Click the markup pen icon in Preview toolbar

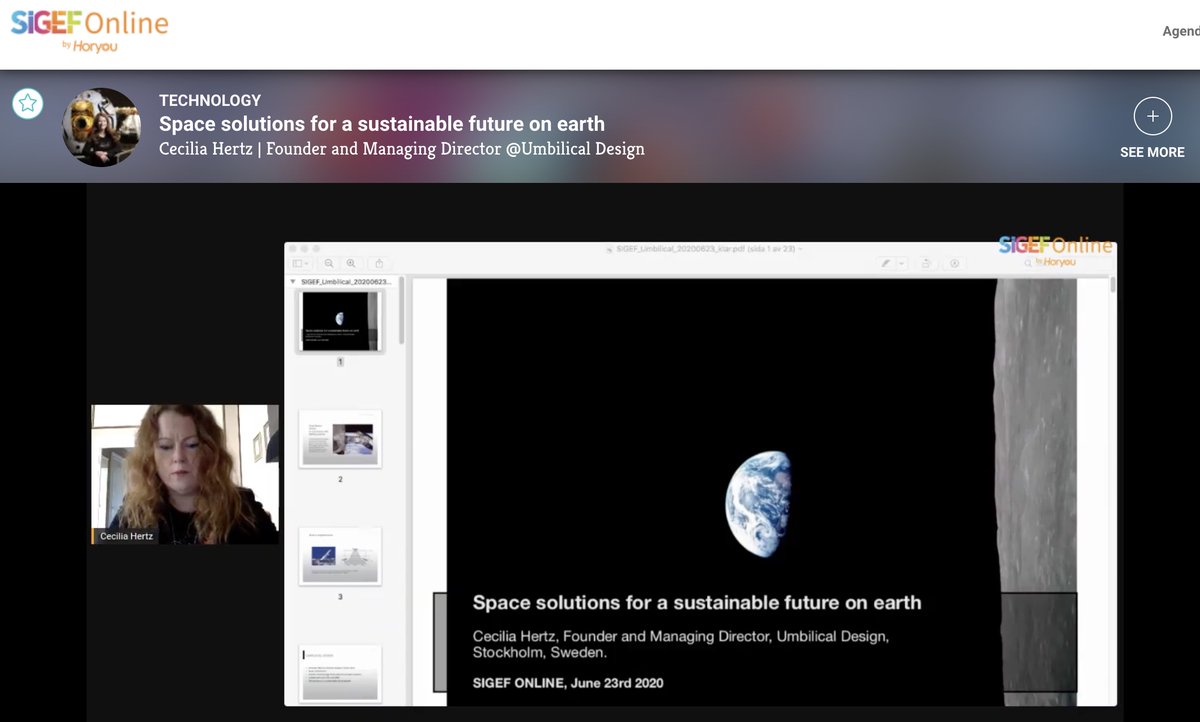[x=886, y=263]
